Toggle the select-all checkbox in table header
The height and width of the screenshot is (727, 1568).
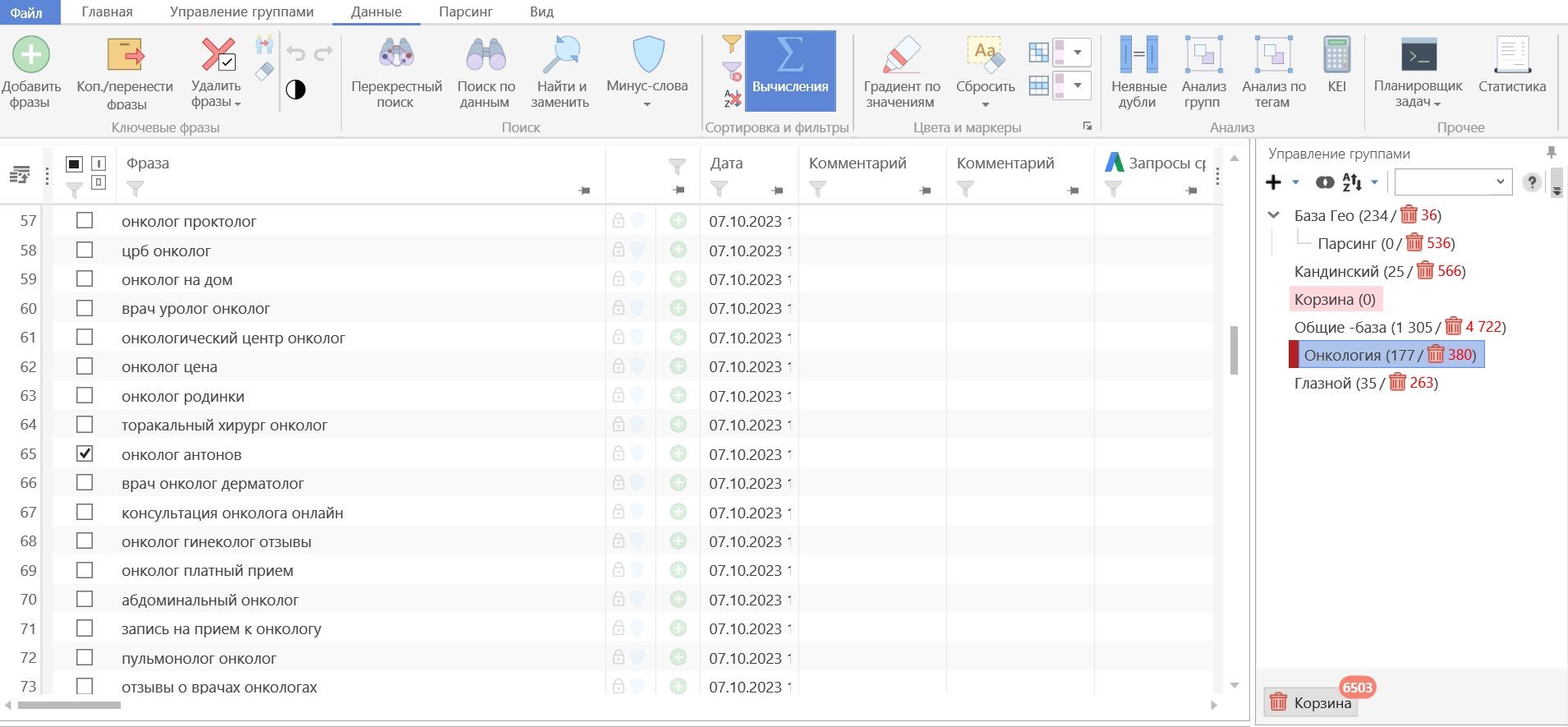click(x=74, y=163)
